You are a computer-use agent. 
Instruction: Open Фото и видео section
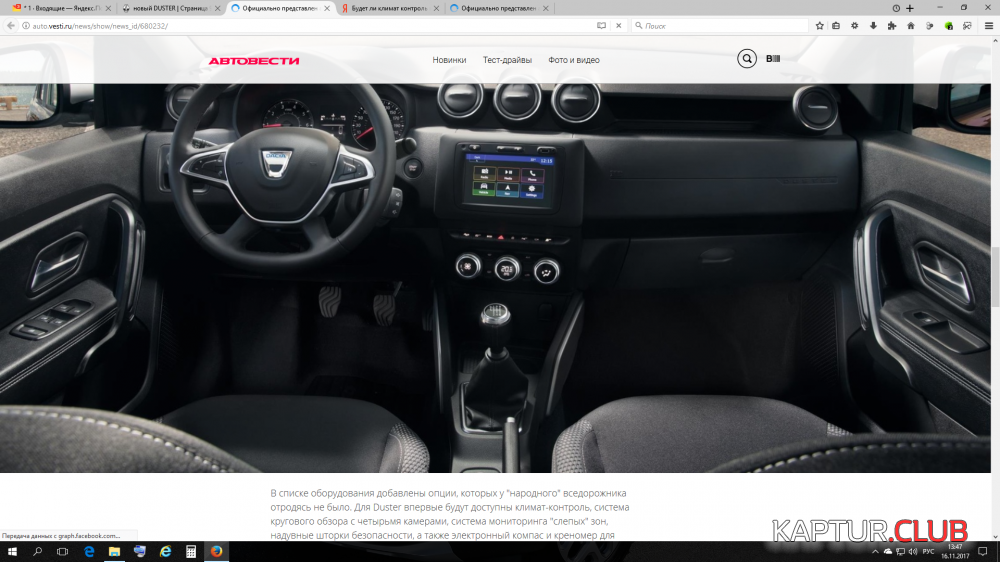click(x=574, y=60)
